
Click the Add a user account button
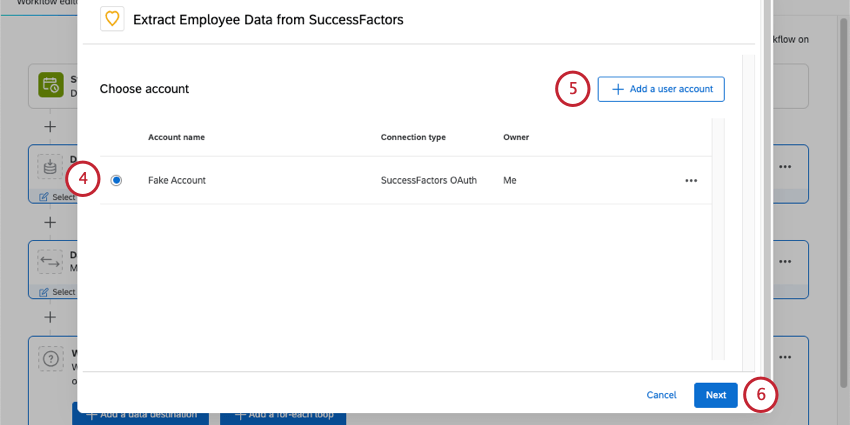pos(661,89)
